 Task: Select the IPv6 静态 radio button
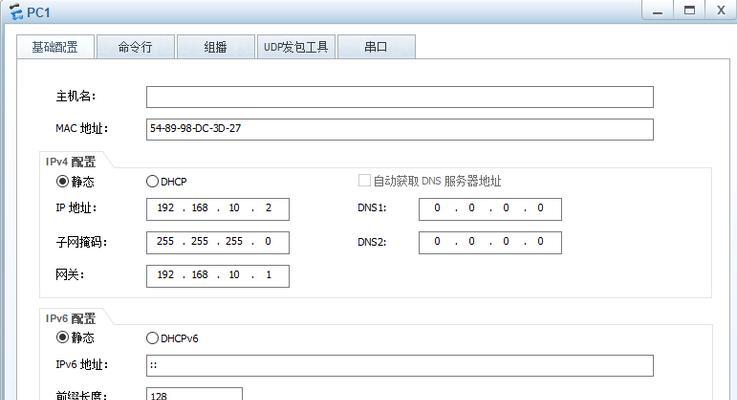click(x=62, y=337)
